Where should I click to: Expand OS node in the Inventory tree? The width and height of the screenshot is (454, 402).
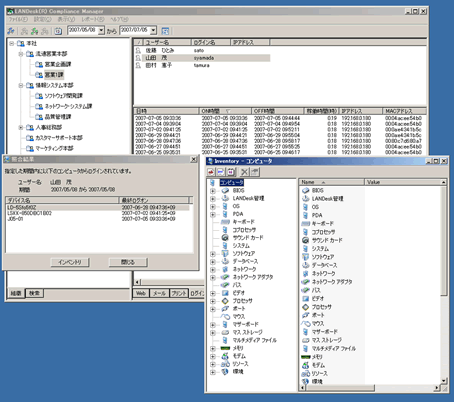[213, 207]
